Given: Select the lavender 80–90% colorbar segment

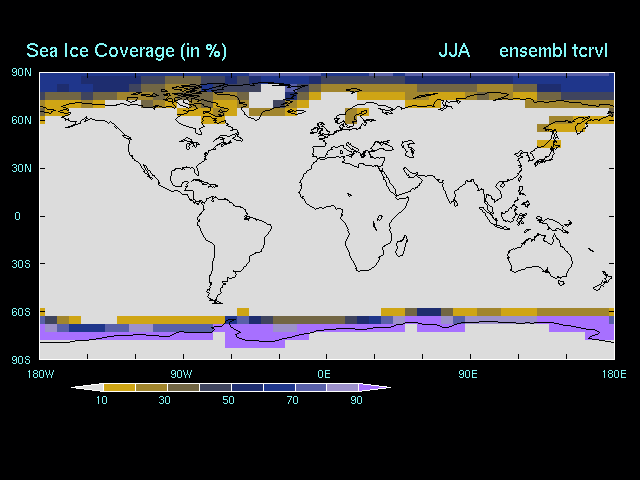Looking at the screenshot, I should 342,387.
